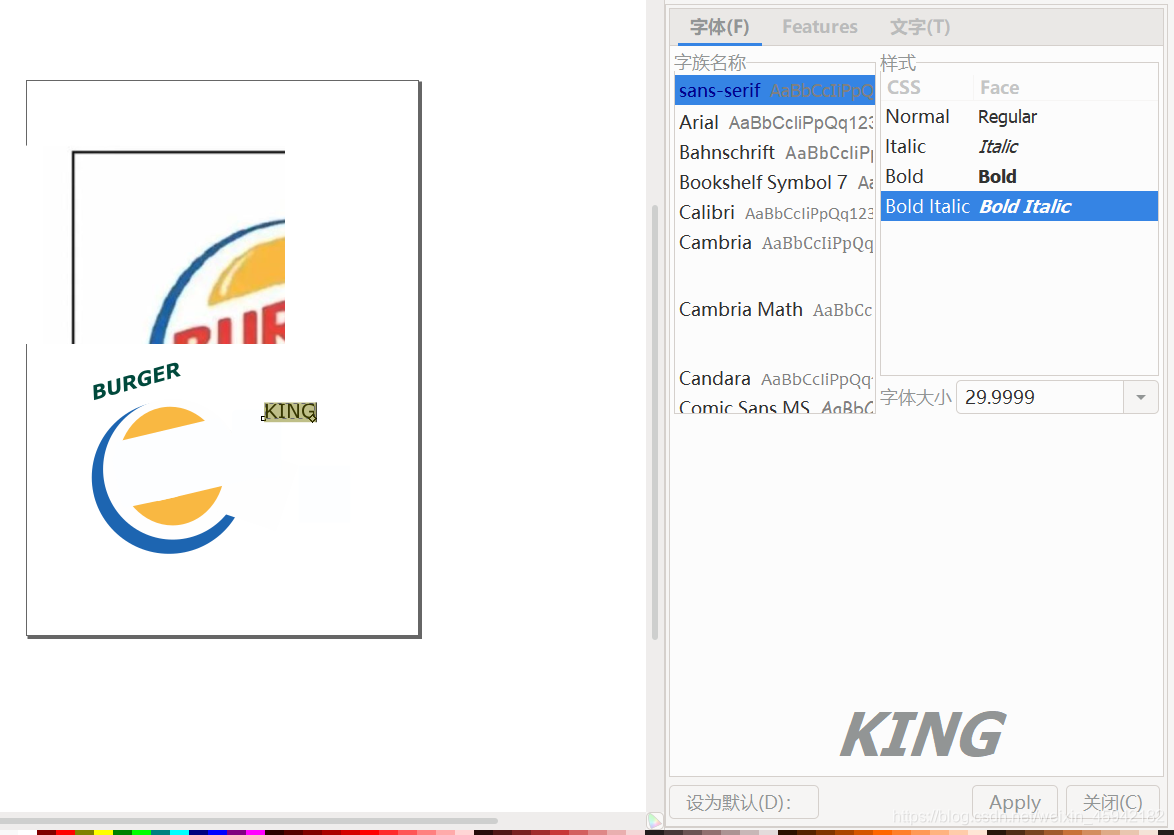Open the Features tab
Image resolution: width=1174 pixels, height=835 pixels.
point(820,27)
